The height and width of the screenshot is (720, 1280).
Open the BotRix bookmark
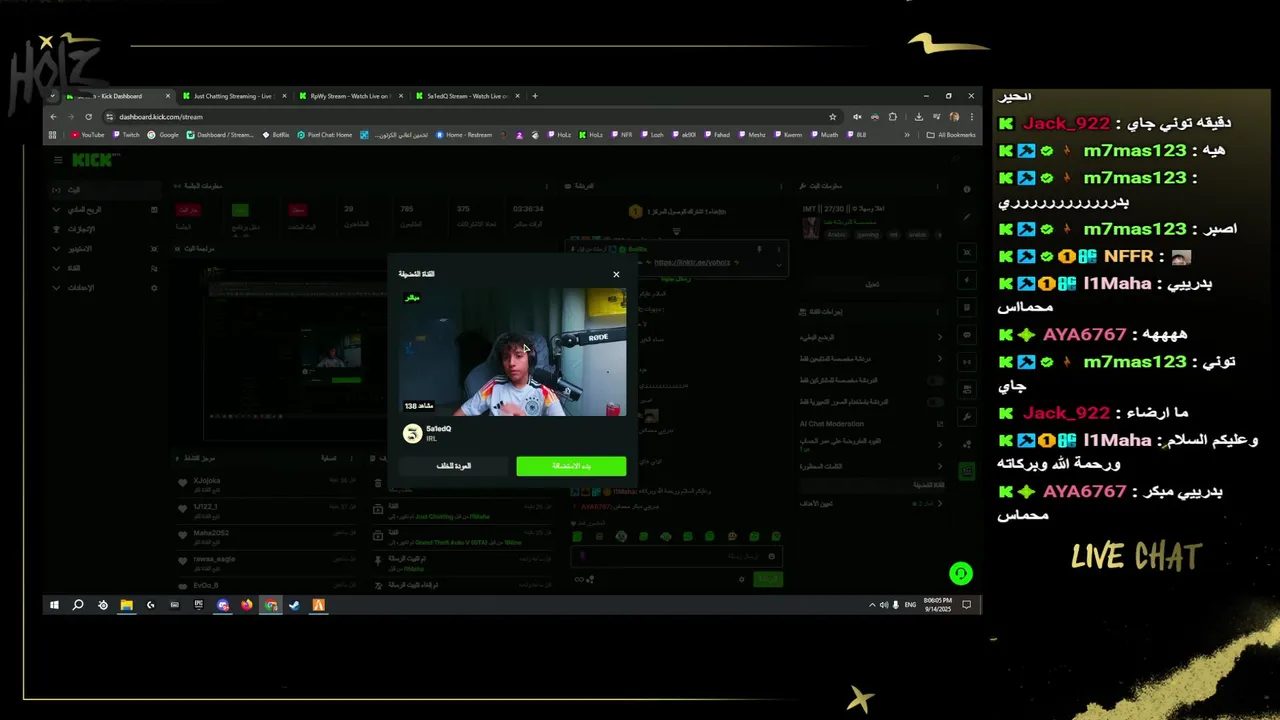coord(276,134)
